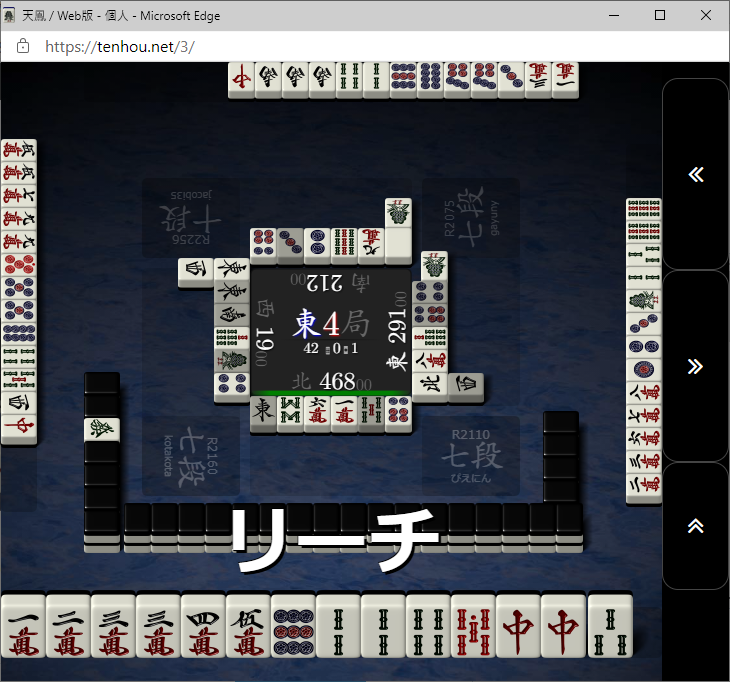This screenshot has height=682, width=730.
Task: Click the 北 discard in right player's pond
Action: tap(429, 387)
